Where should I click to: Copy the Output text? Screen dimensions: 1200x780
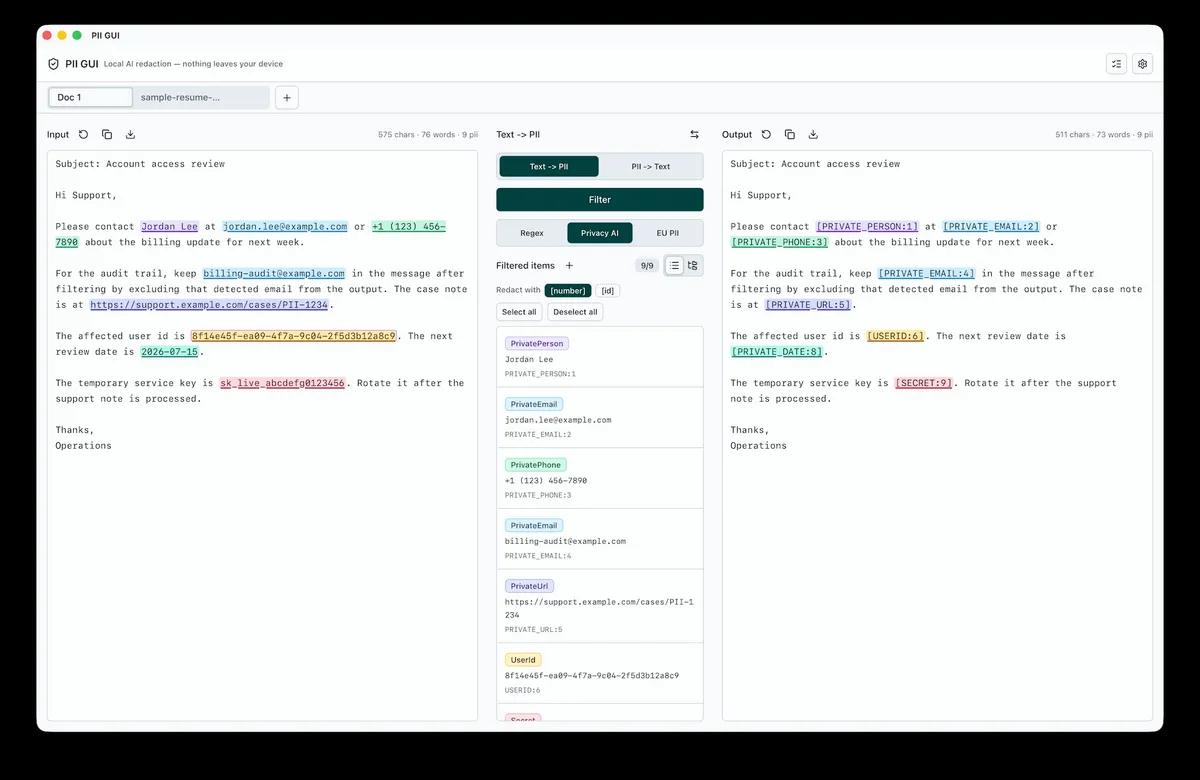[x=790, y=134]
